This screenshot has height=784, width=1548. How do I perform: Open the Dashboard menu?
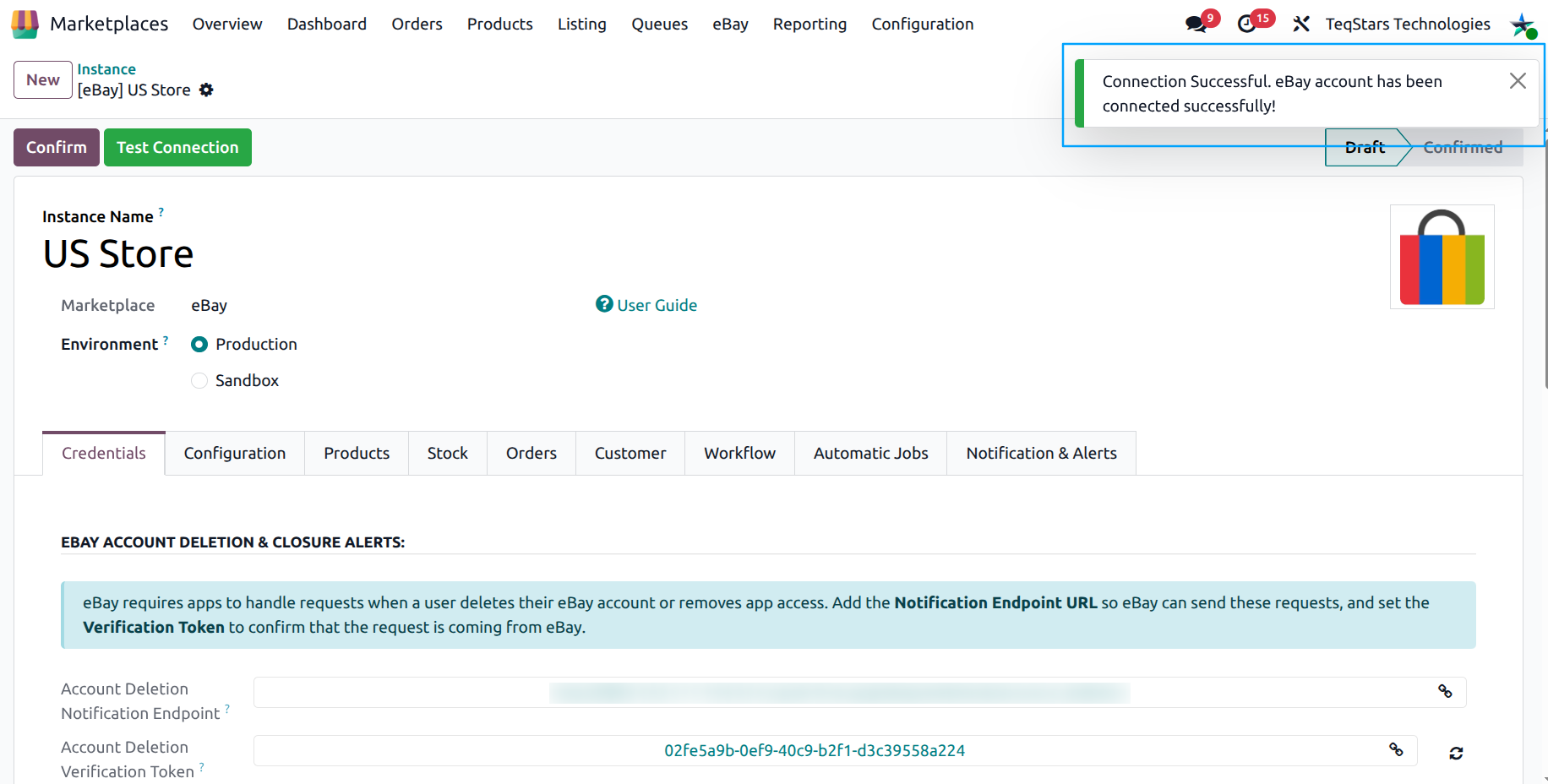pyautogui.click(x=327, y=24)
